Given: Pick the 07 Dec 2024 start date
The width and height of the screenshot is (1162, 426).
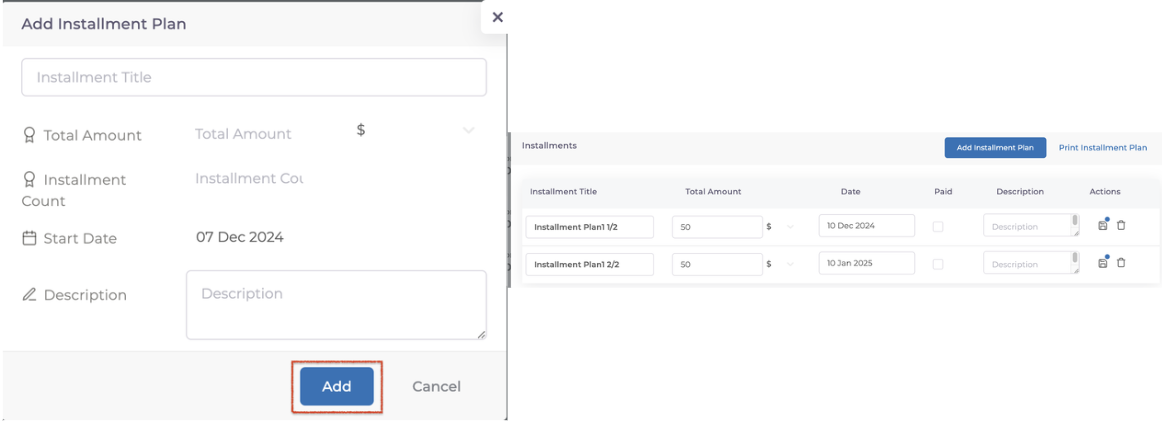Looking at the screenshot, I should coord(240,237).
